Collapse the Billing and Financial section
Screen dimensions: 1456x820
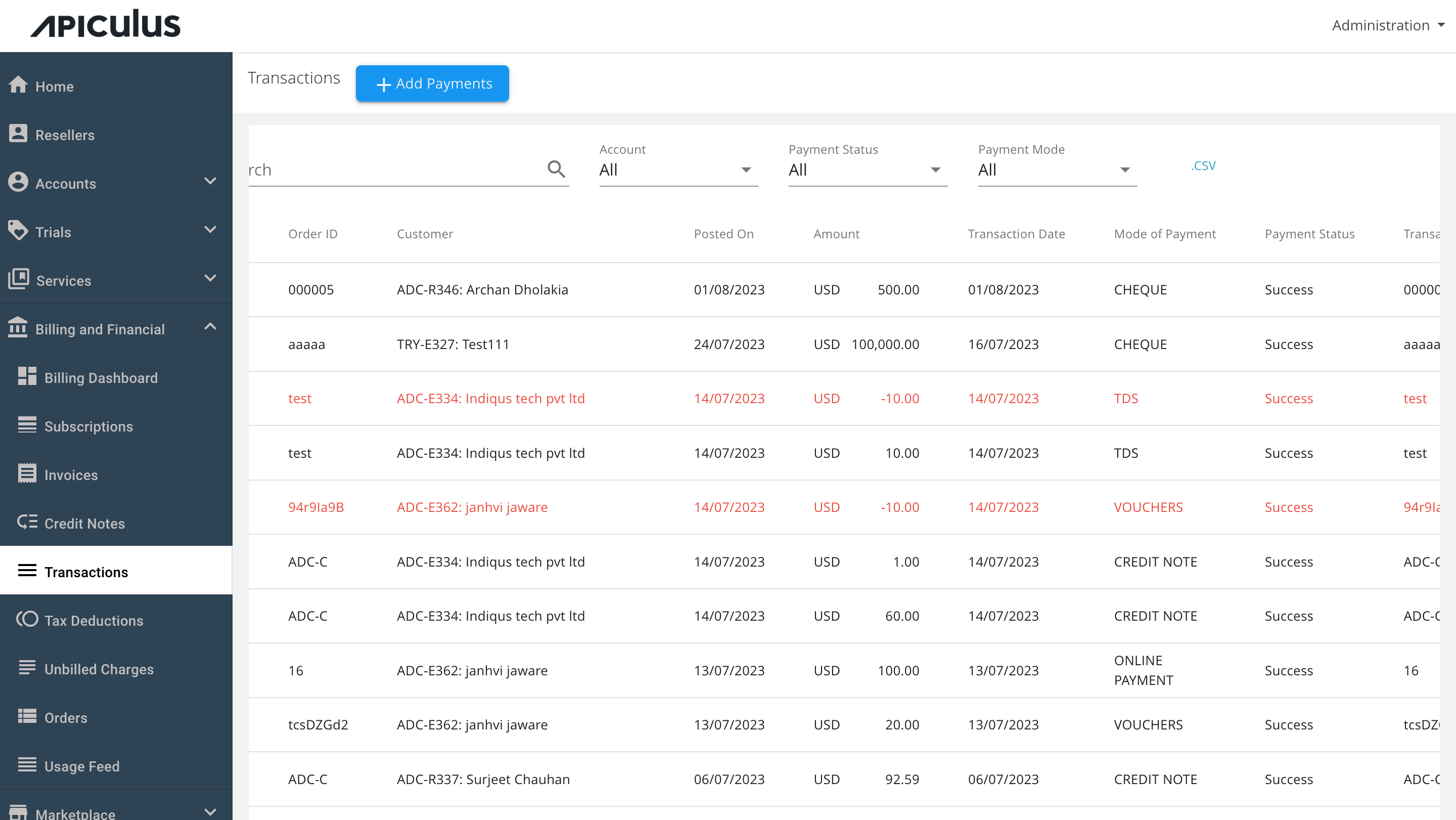tap(210, 327)
